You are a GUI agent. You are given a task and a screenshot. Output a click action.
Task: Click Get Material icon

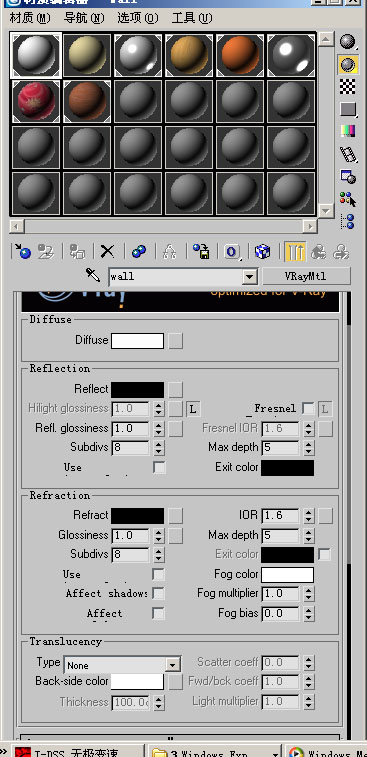pyautogui.click(x=22, y=251)
